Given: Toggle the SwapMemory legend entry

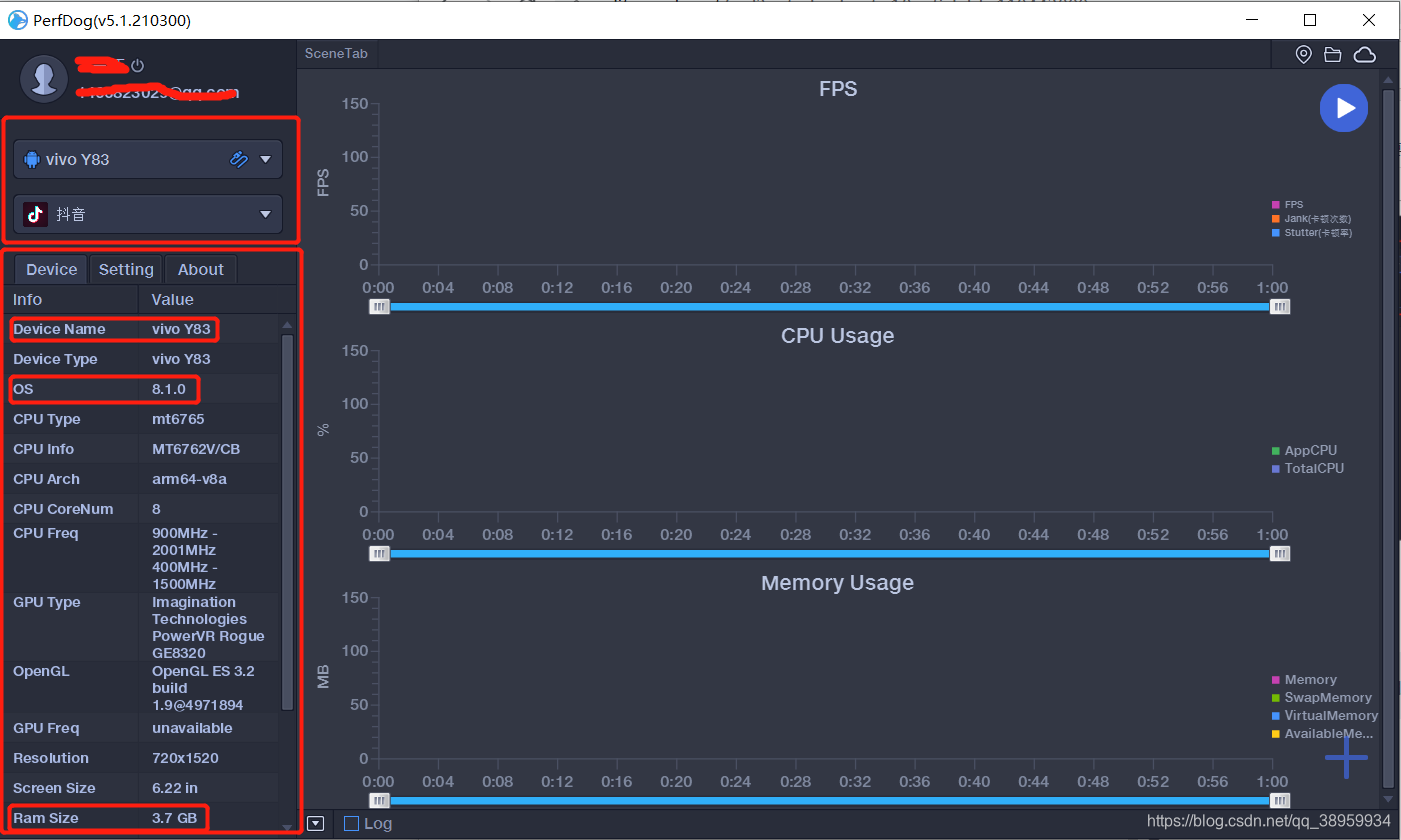Looking at the screenshot, I should (x=1321, y=697).
